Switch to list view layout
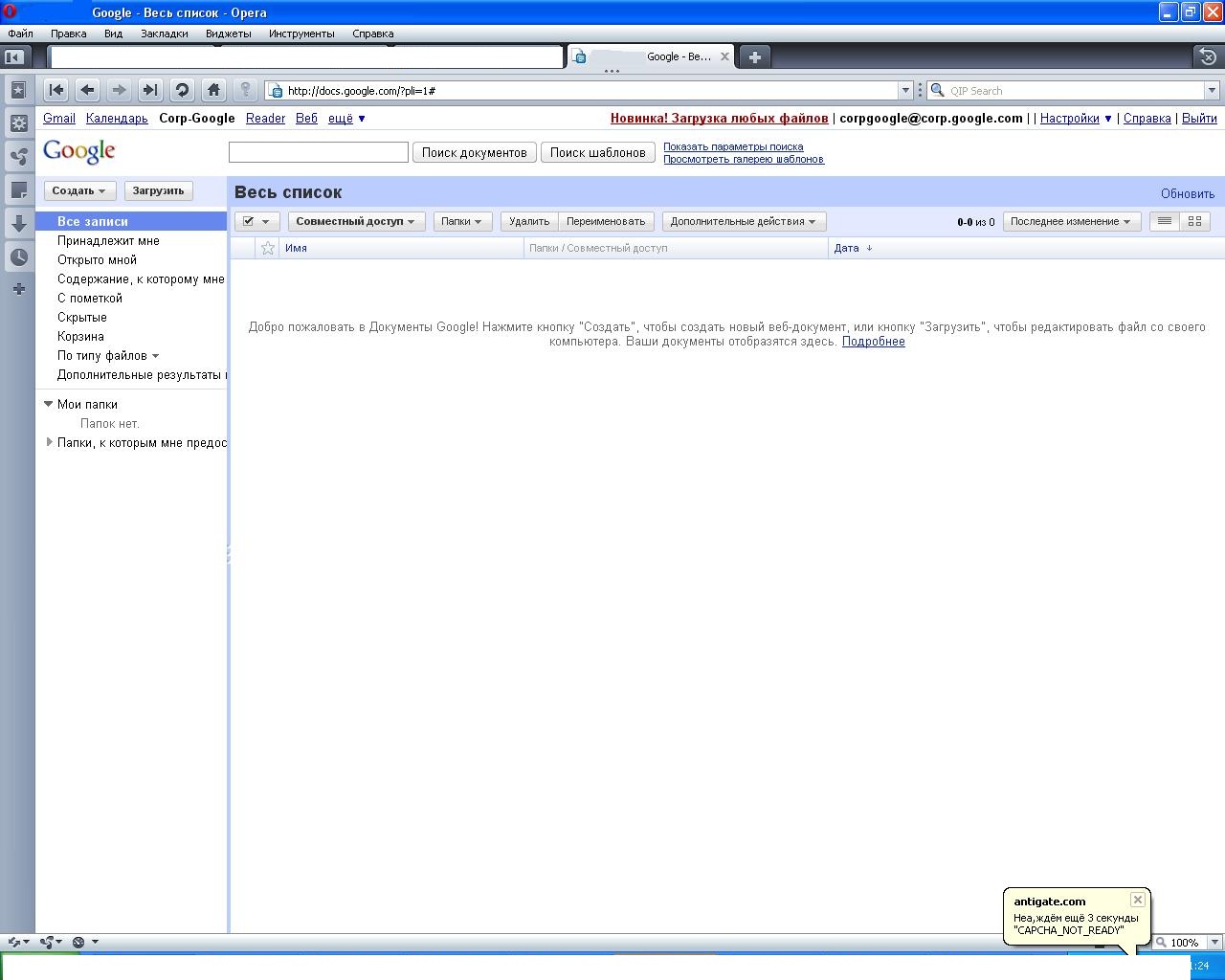 tap(1165, 221)
